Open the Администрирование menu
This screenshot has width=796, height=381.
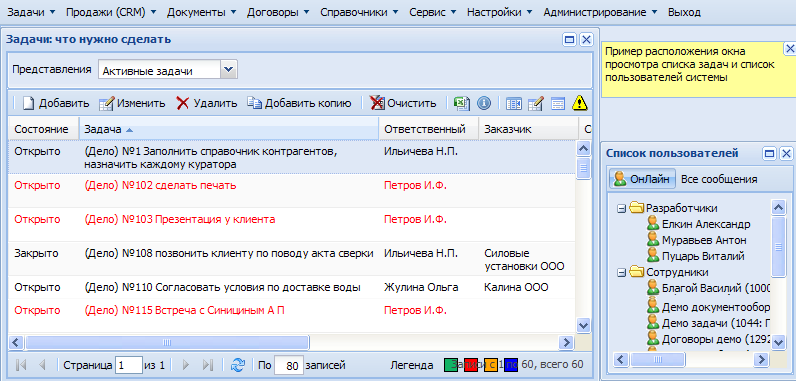[600, 12]
